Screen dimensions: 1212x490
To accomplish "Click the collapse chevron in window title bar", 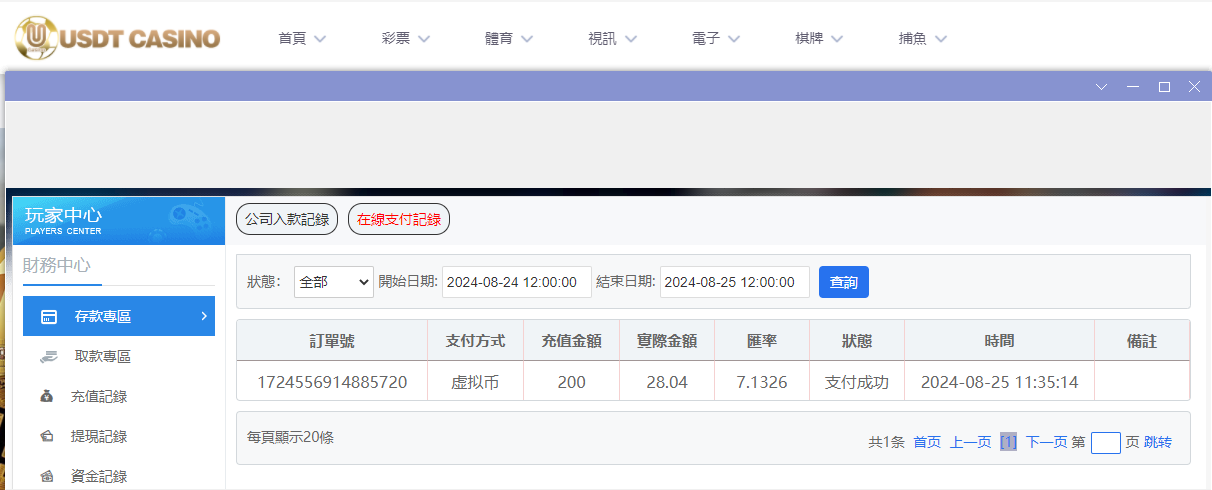I will click(1102, 87).
